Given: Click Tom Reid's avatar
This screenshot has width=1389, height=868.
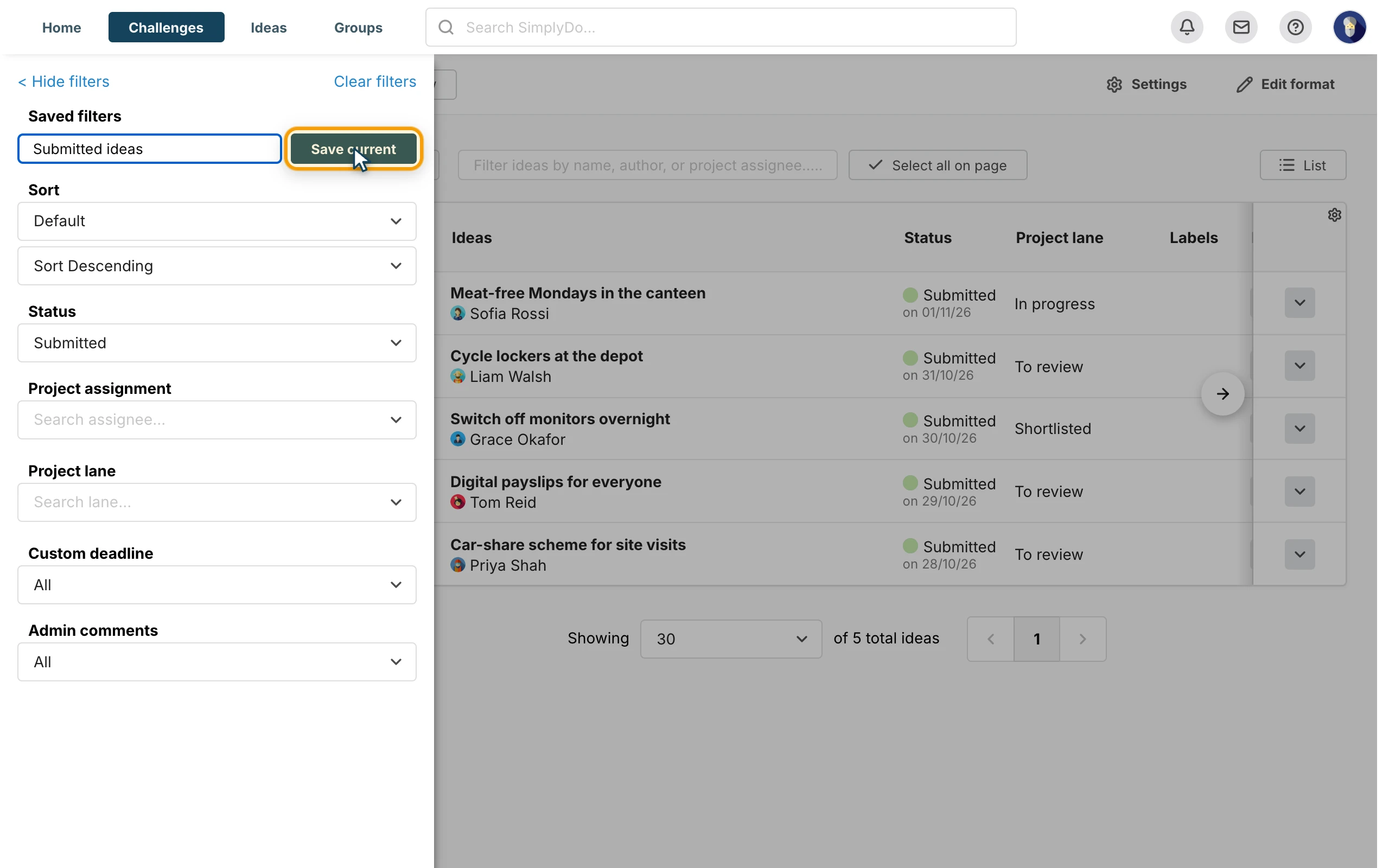Looking at the screenshot, I should pyautogui.click(x=457, y=502).
